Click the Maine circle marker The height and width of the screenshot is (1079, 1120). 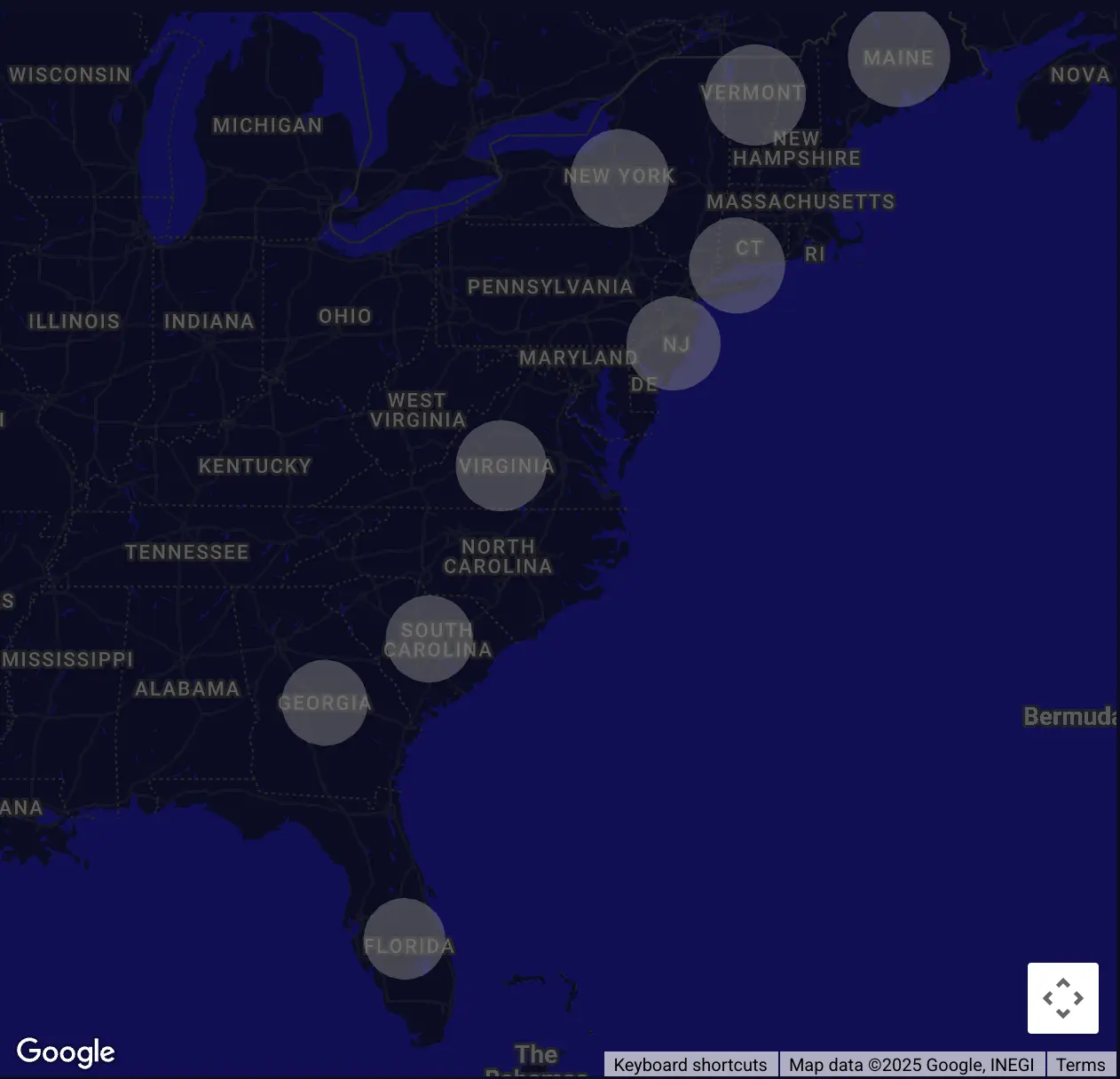[899, 57]
